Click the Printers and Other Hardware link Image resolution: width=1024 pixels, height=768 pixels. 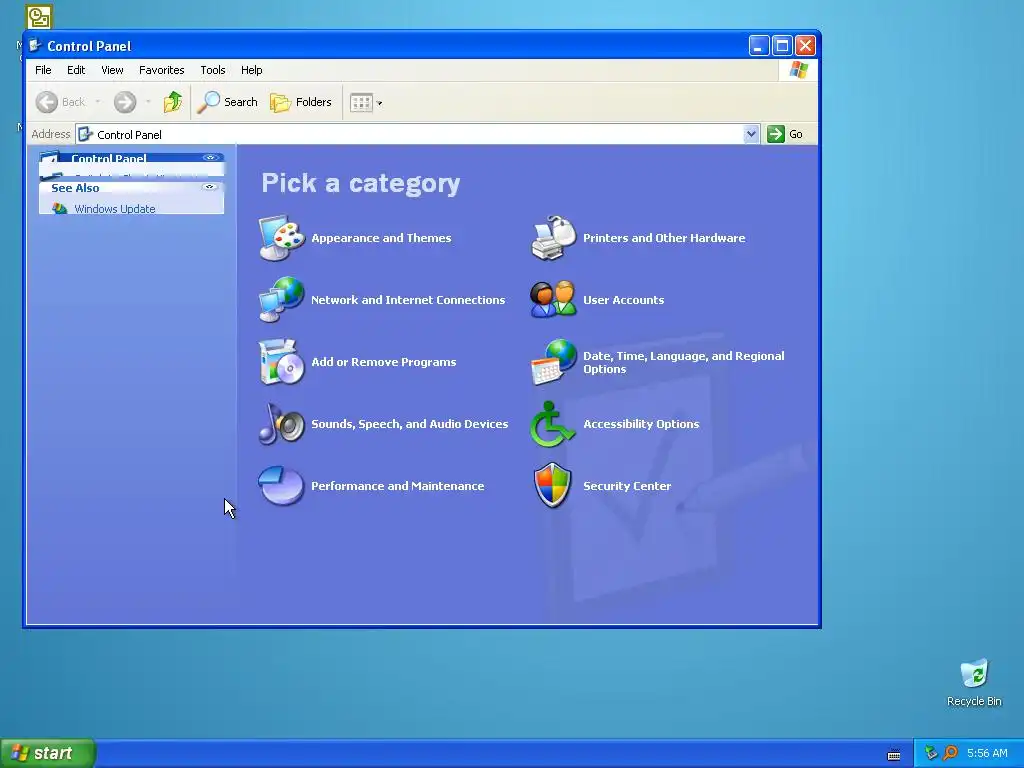(664, 238)
